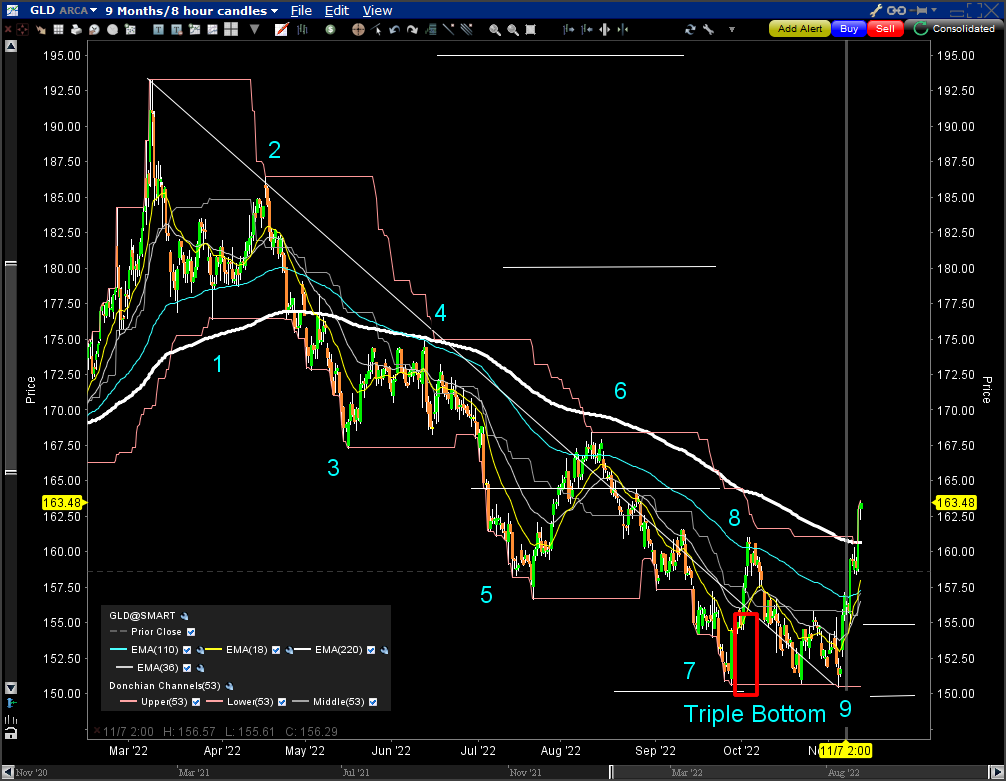
Task: Enable the round crosshair target tool
Action: [x=359, y=30]
